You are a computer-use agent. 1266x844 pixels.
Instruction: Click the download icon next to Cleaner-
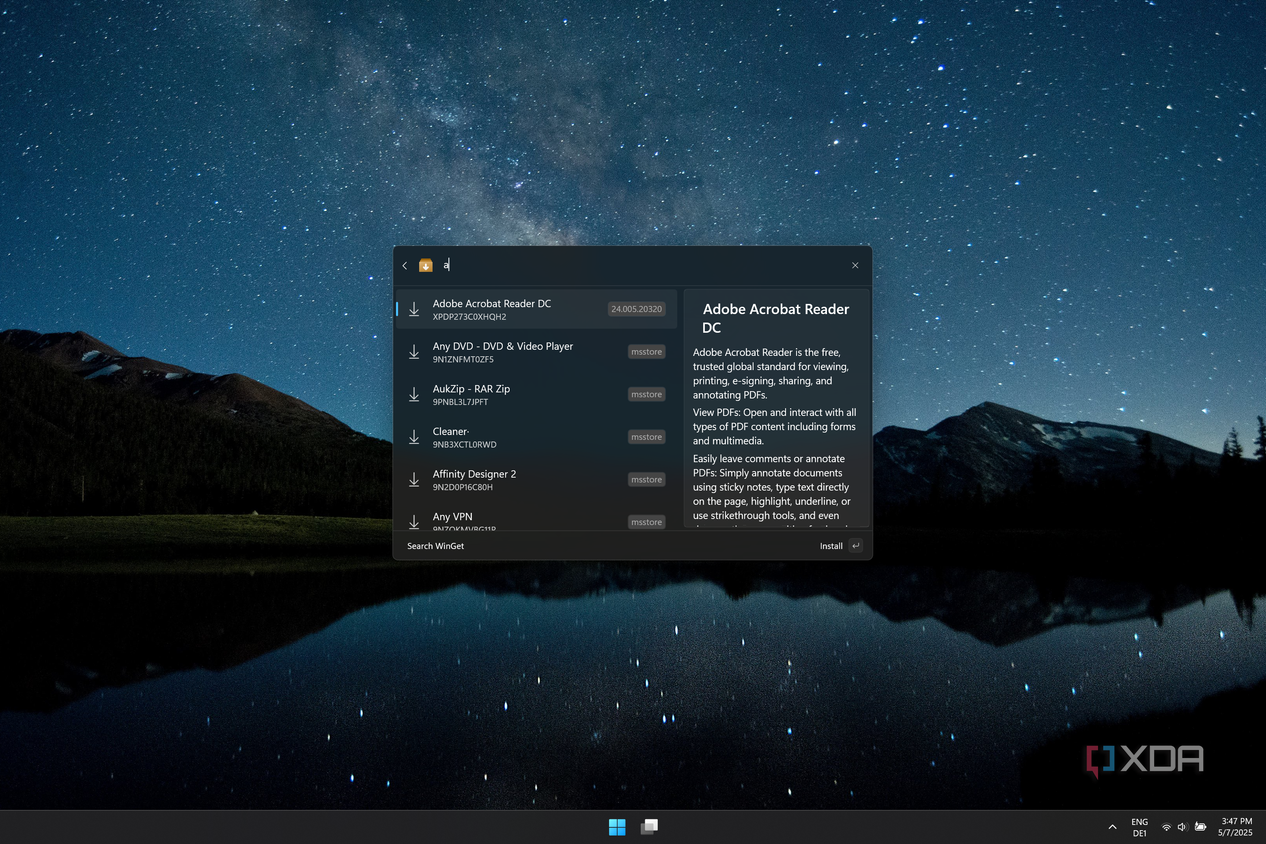tap(414, 437)
